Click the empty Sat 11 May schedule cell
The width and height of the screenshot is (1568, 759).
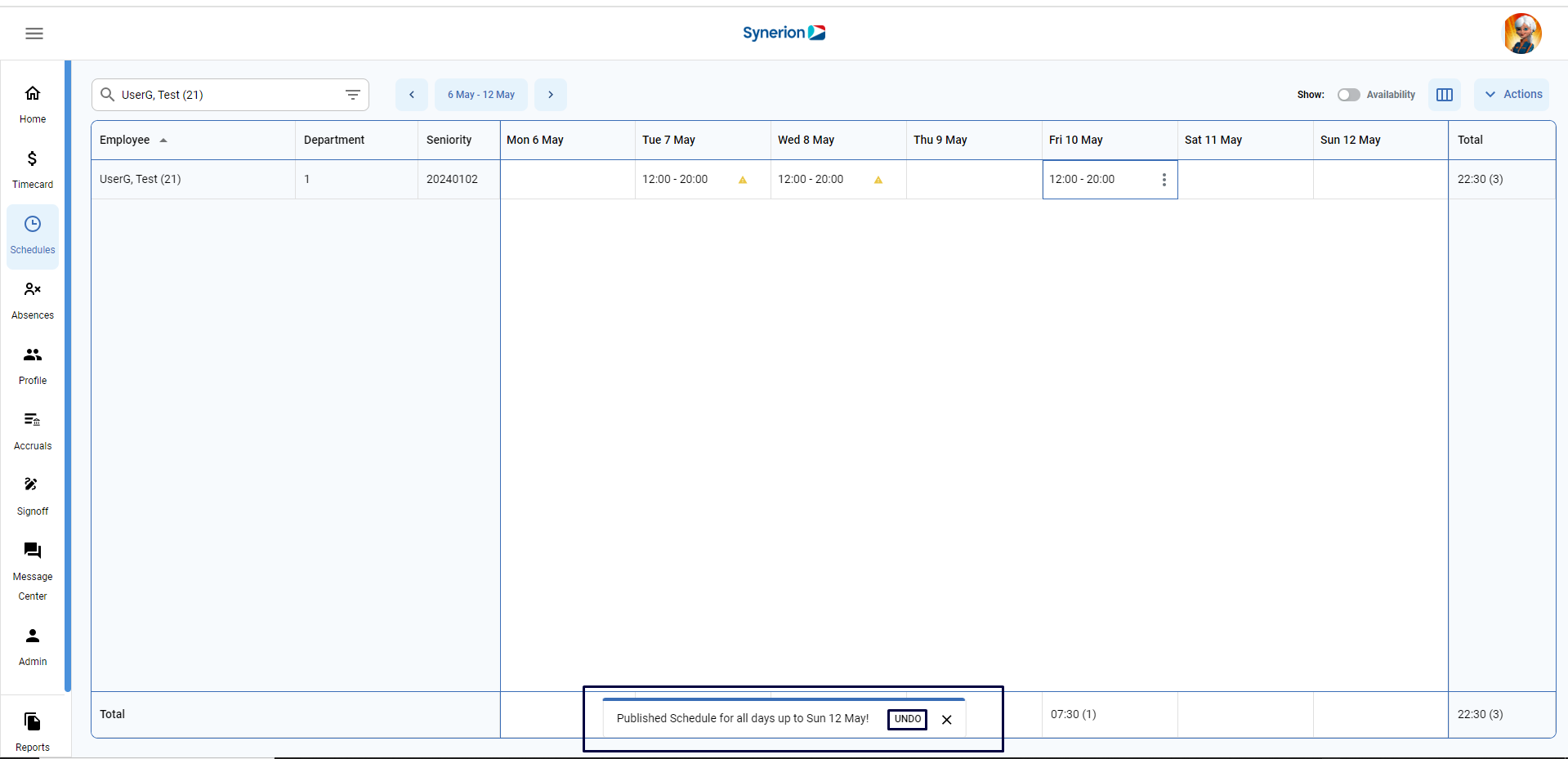[1245, 180]
